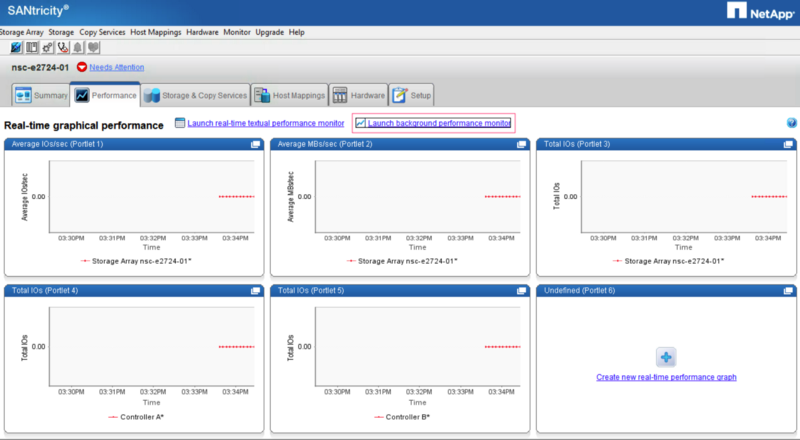This screenshot has height=440, width=800.
Task: Click the gears toolbar icon
Action: 47,47
